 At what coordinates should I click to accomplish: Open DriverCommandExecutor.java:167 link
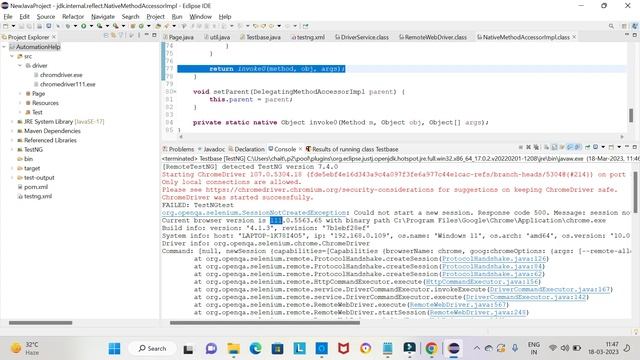pos(549,289)
